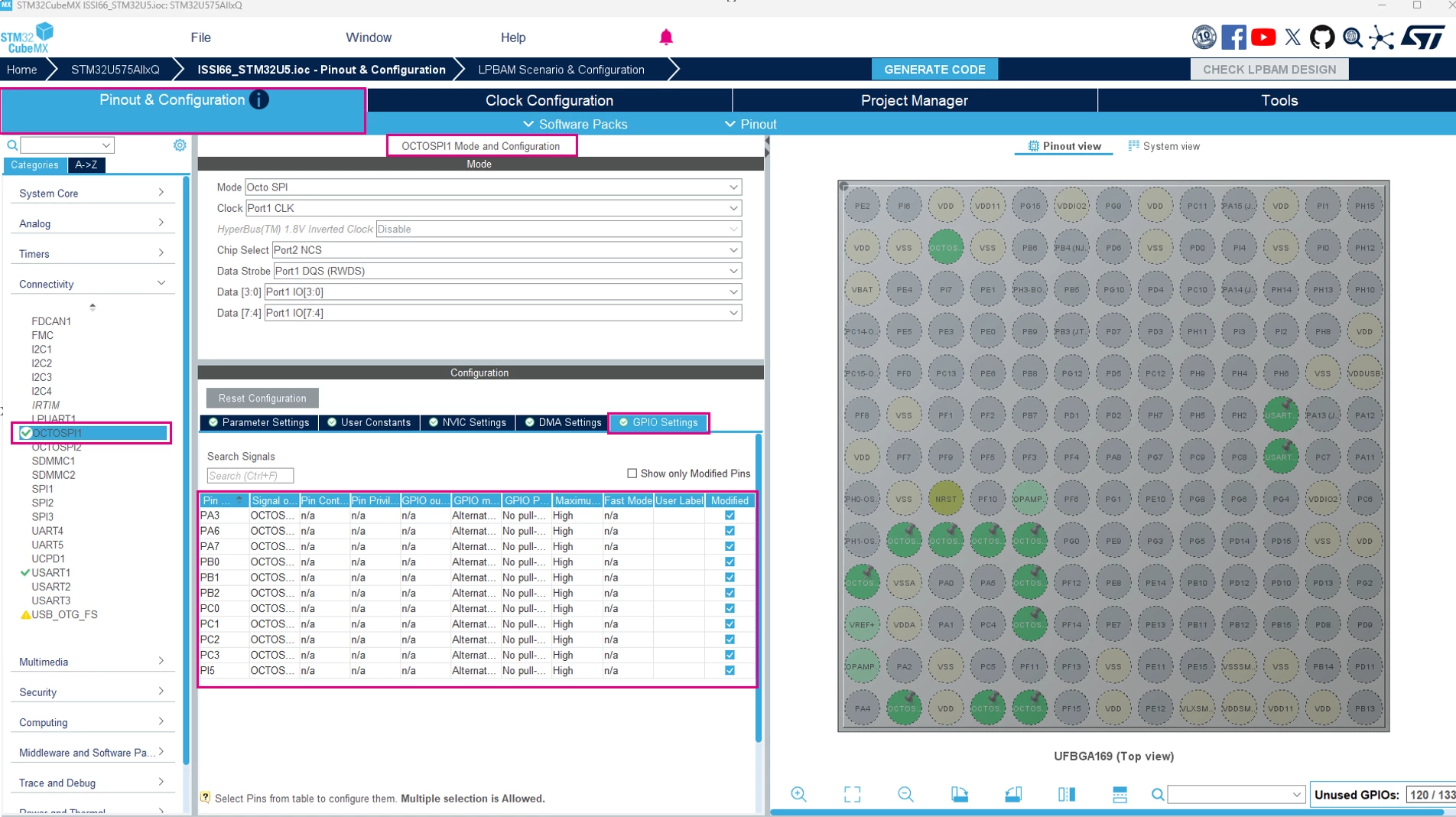Open the Data [7:4] dropdown

tap(503, 313)
